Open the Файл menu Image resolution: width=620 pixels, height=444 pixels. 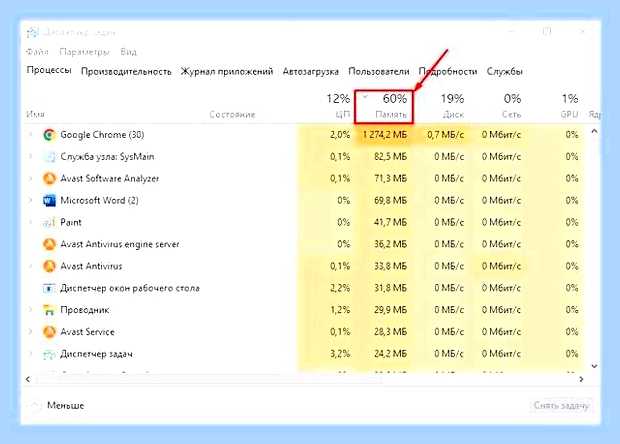click(37, 52)
